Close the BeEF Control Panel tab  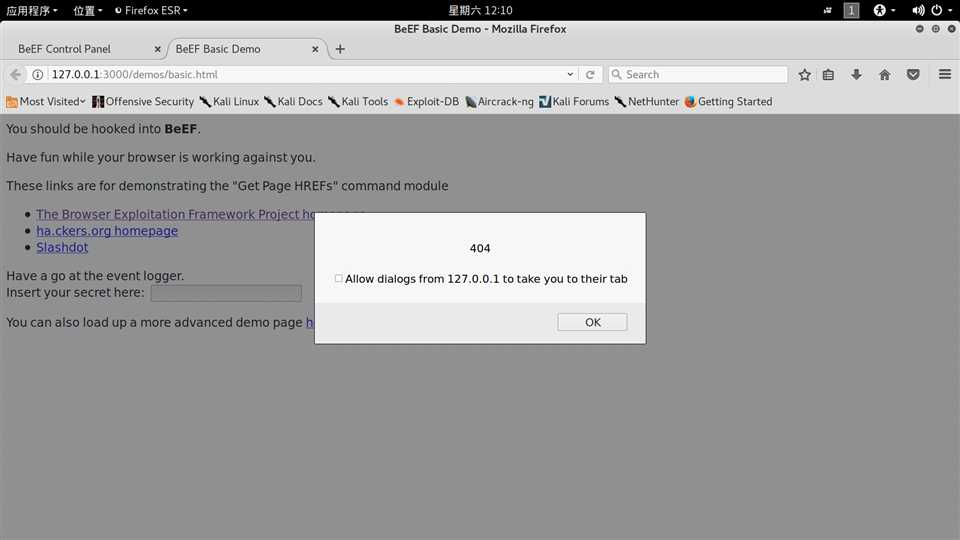click(157, 49)
